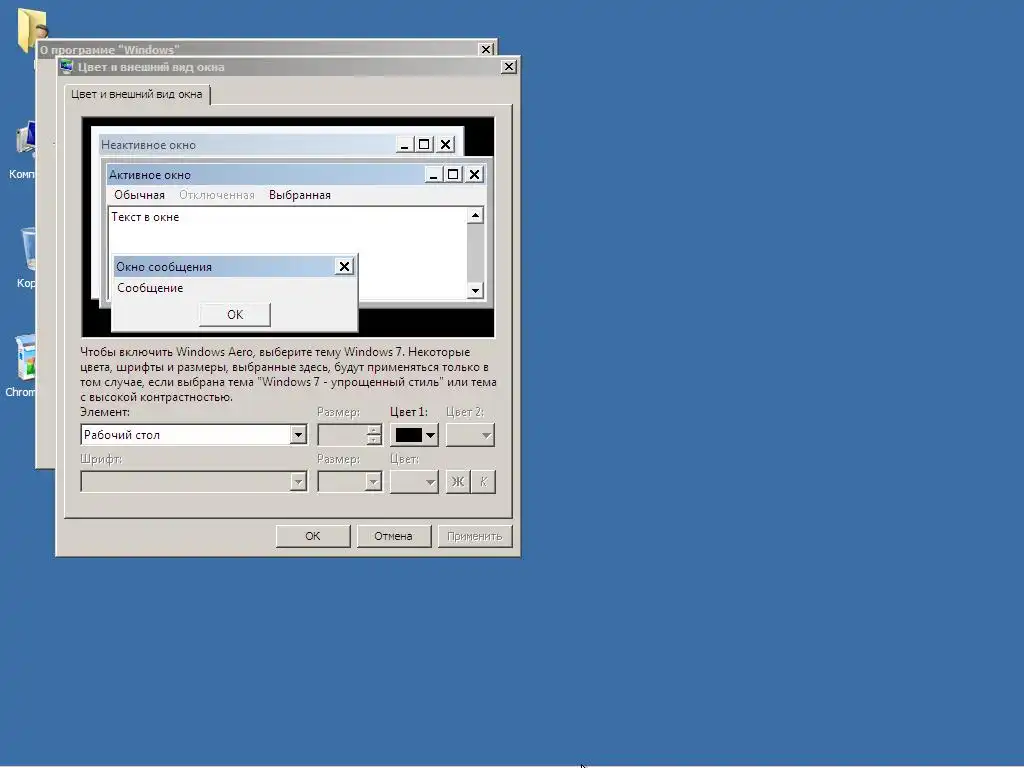Click the close icon of Активное окно preview

point(475,174)
